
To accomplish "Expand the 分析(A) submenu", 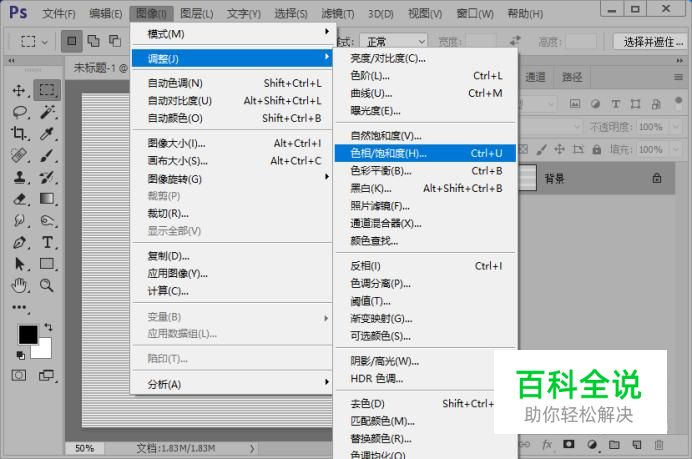I will click(232, 384).
